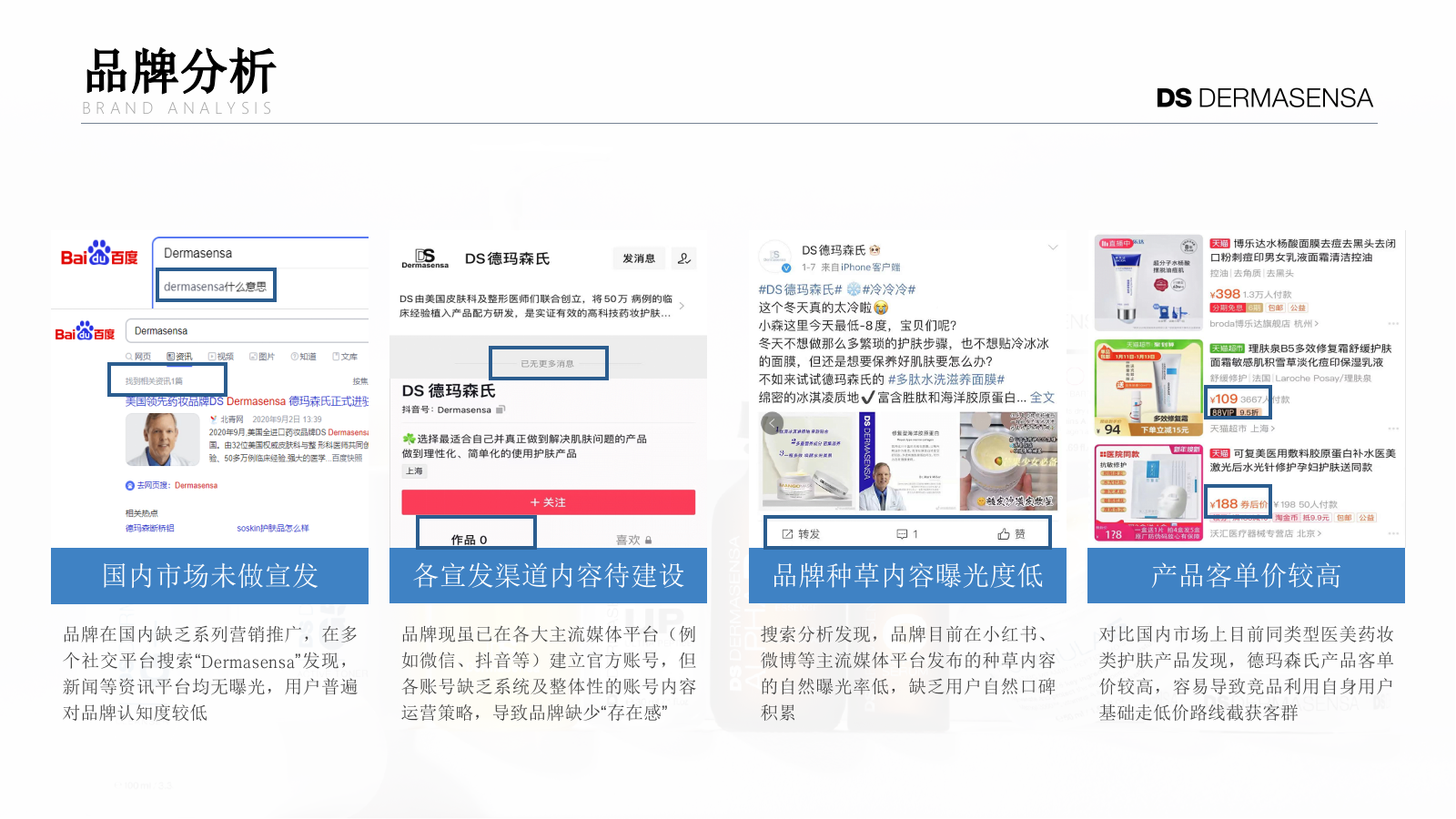Go to the 知道 tab in Baidu results

tap(304, 357)
